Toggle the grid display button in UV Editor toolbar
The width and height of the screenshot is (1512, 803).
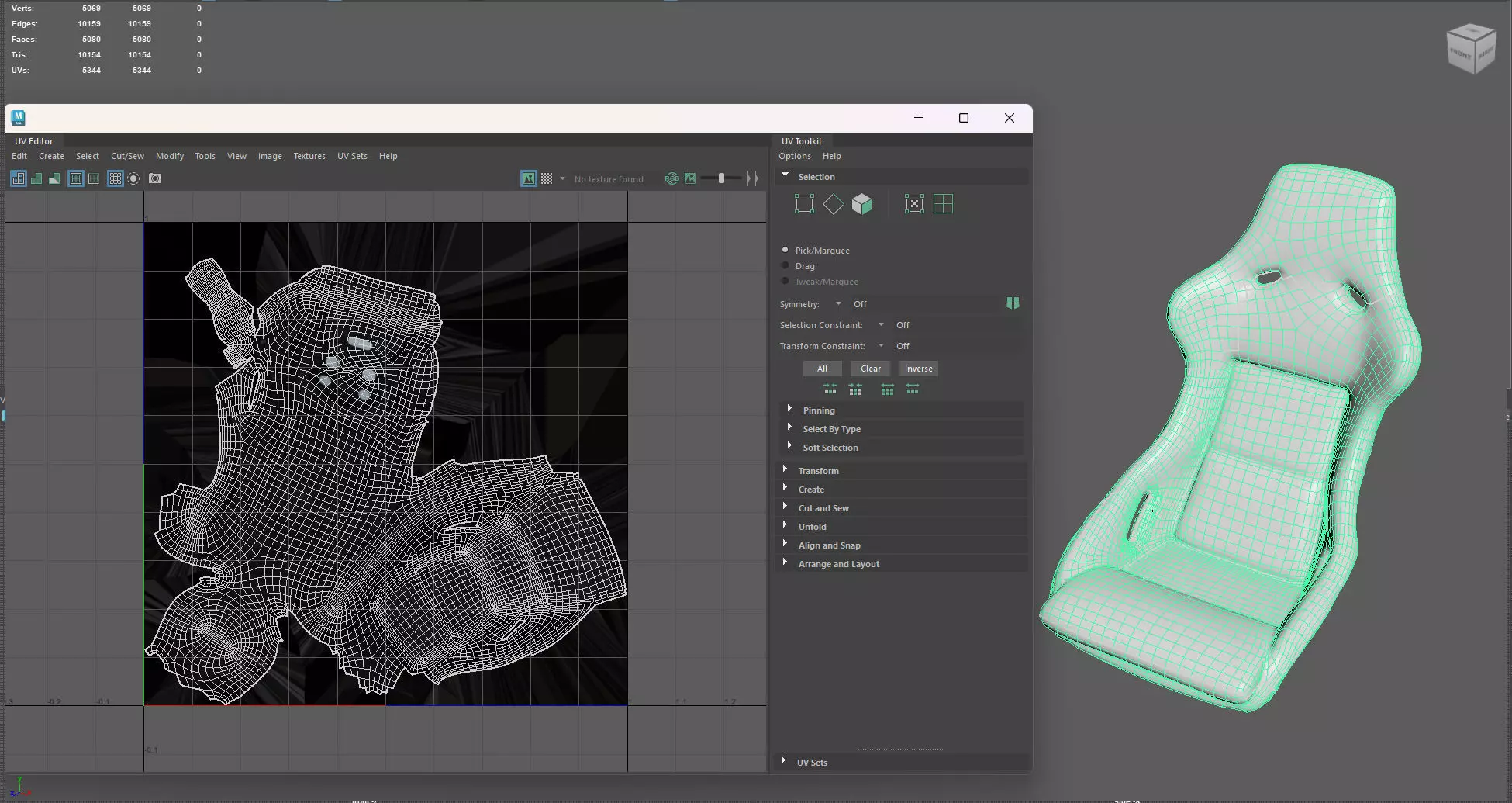pos(116,178)
